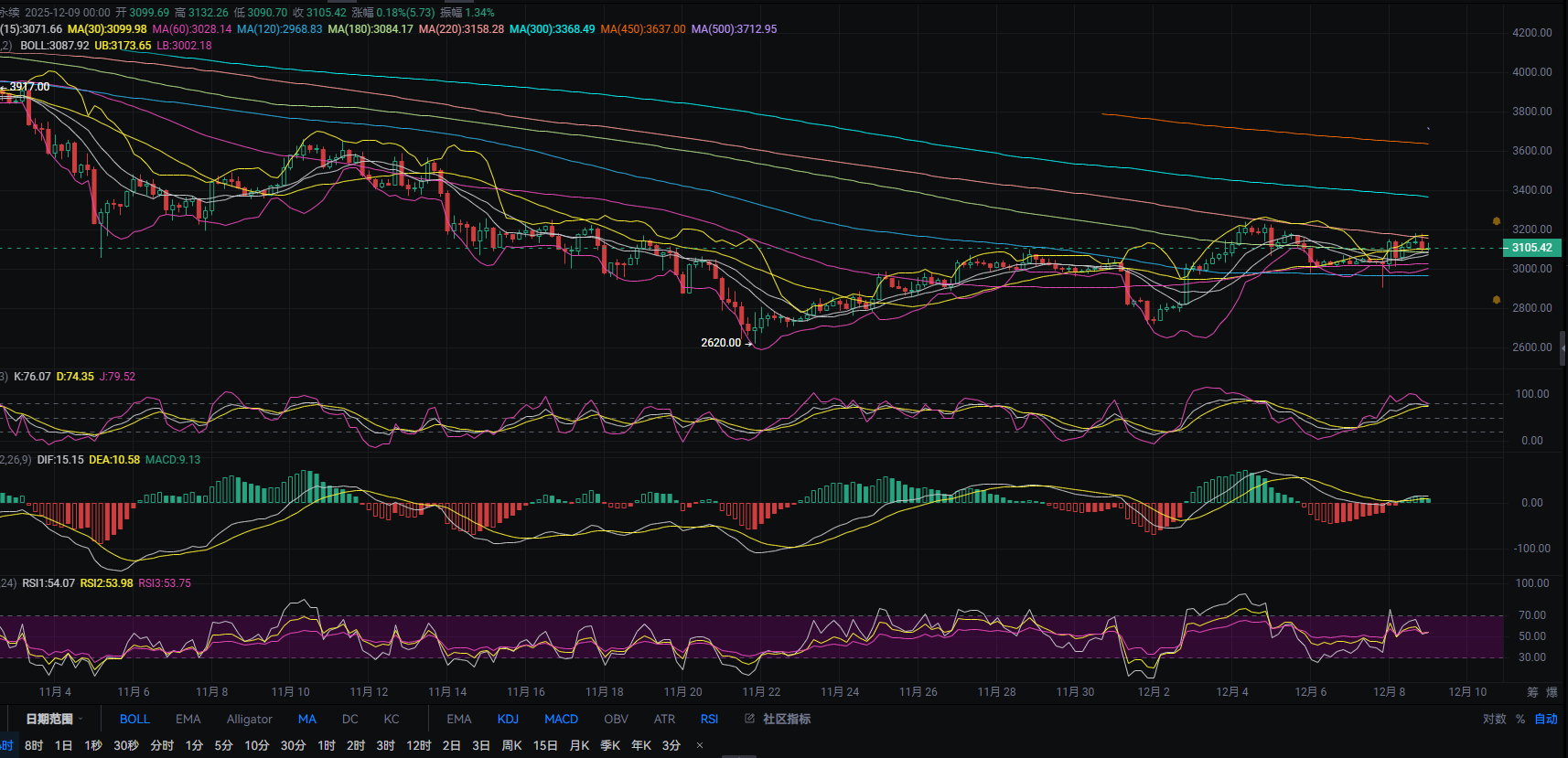The width and height of the screenshot is (1568, 758).
Task: Open the 社区指标 community indicators editor icon
Action: [x=750, y=719]
